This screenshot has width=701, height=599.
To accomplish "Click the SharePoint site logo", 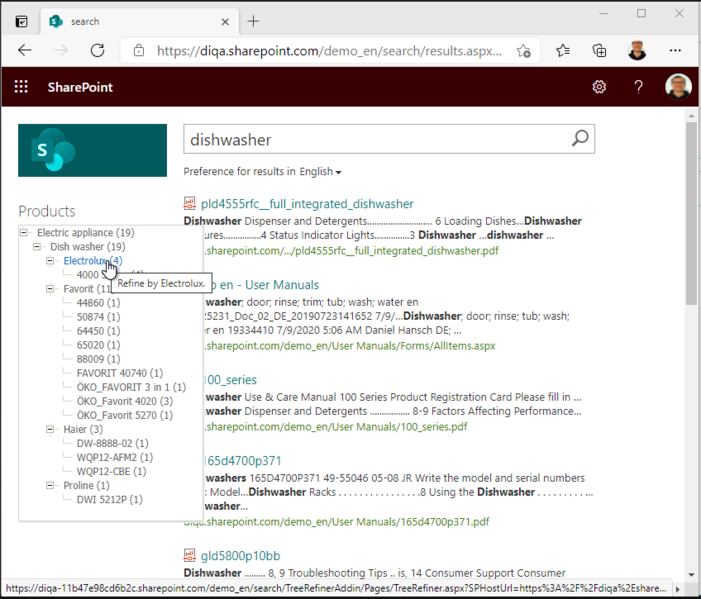I will 92,150.
